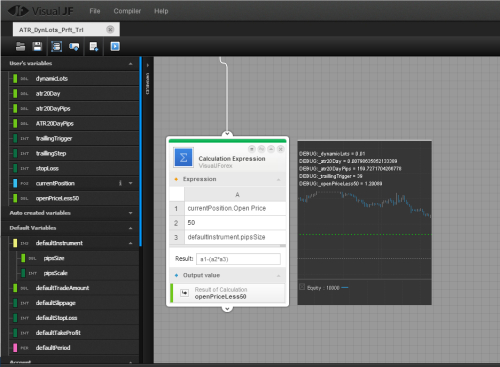Image resolution: width=500 pixels, height=367 pixels.
Task: Select the defaultTakeProfit variable
Action: (x=73, y=333)
